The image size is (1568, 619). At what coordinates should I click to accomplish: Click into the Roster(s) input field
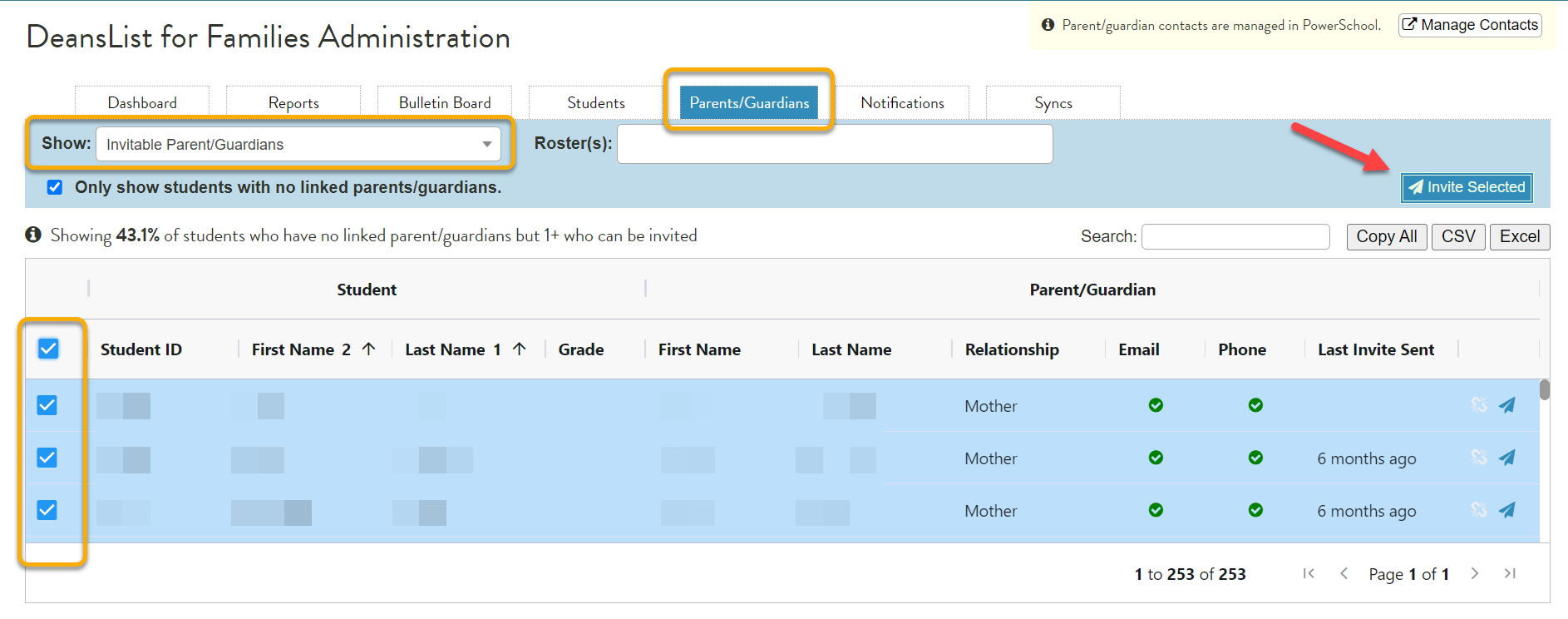[x=835, y=144]
